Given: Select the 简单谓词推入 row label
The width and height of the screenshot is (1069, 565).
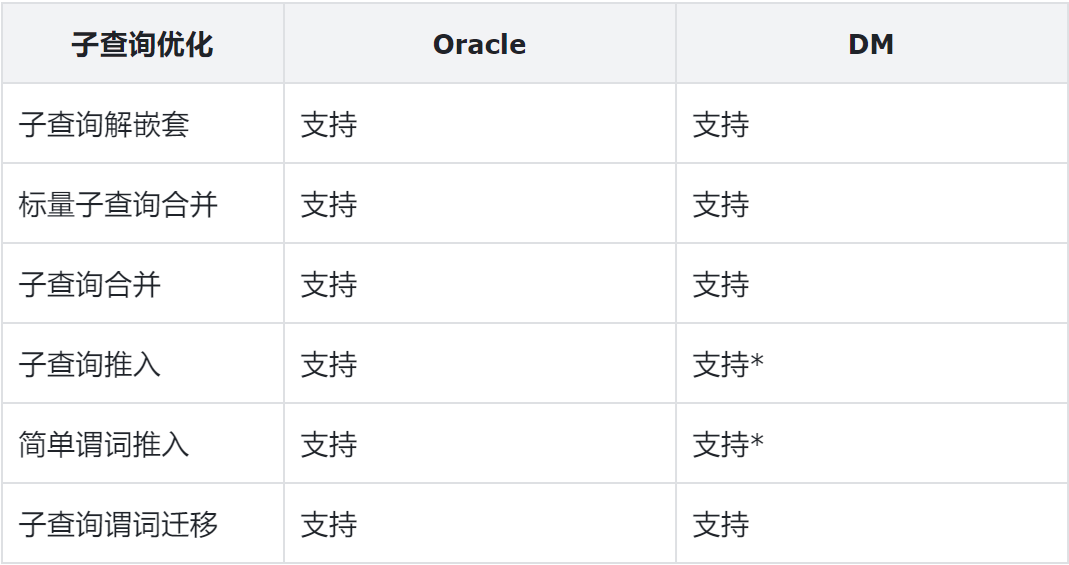Looking at the screenshot, I should (104, 445).
